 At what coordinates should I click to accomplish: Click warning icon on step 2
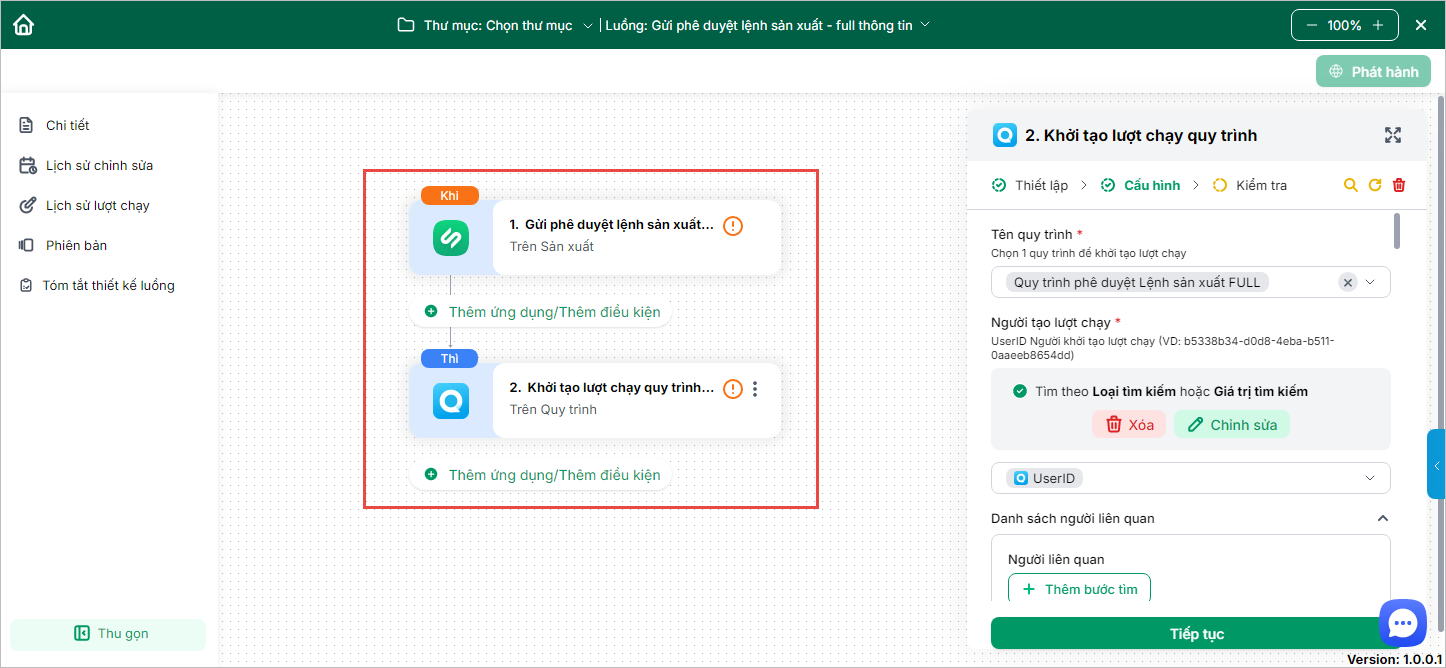click(733, 389)
